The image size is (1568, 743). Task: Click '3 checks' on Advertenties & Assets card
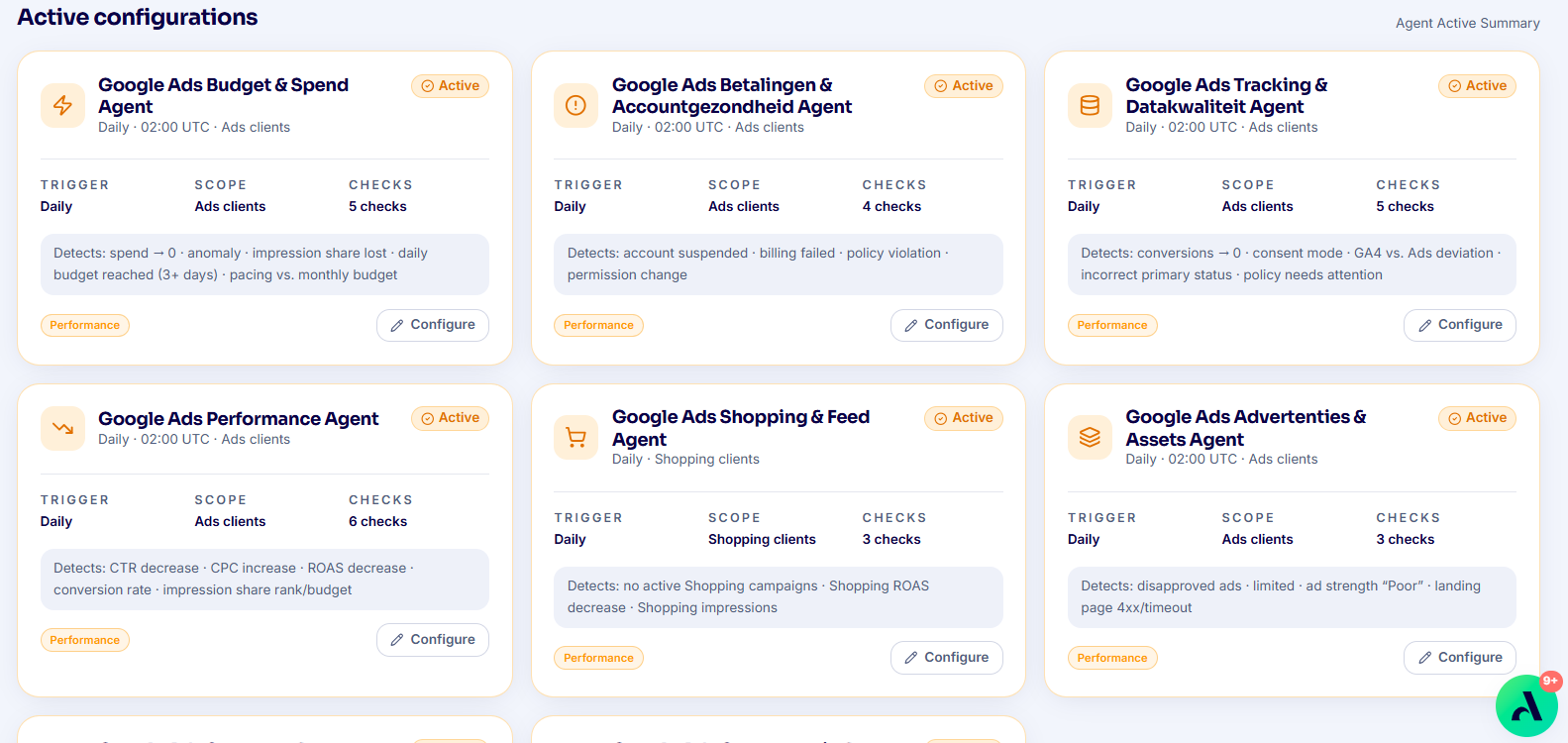click(x=1405, y=540)
